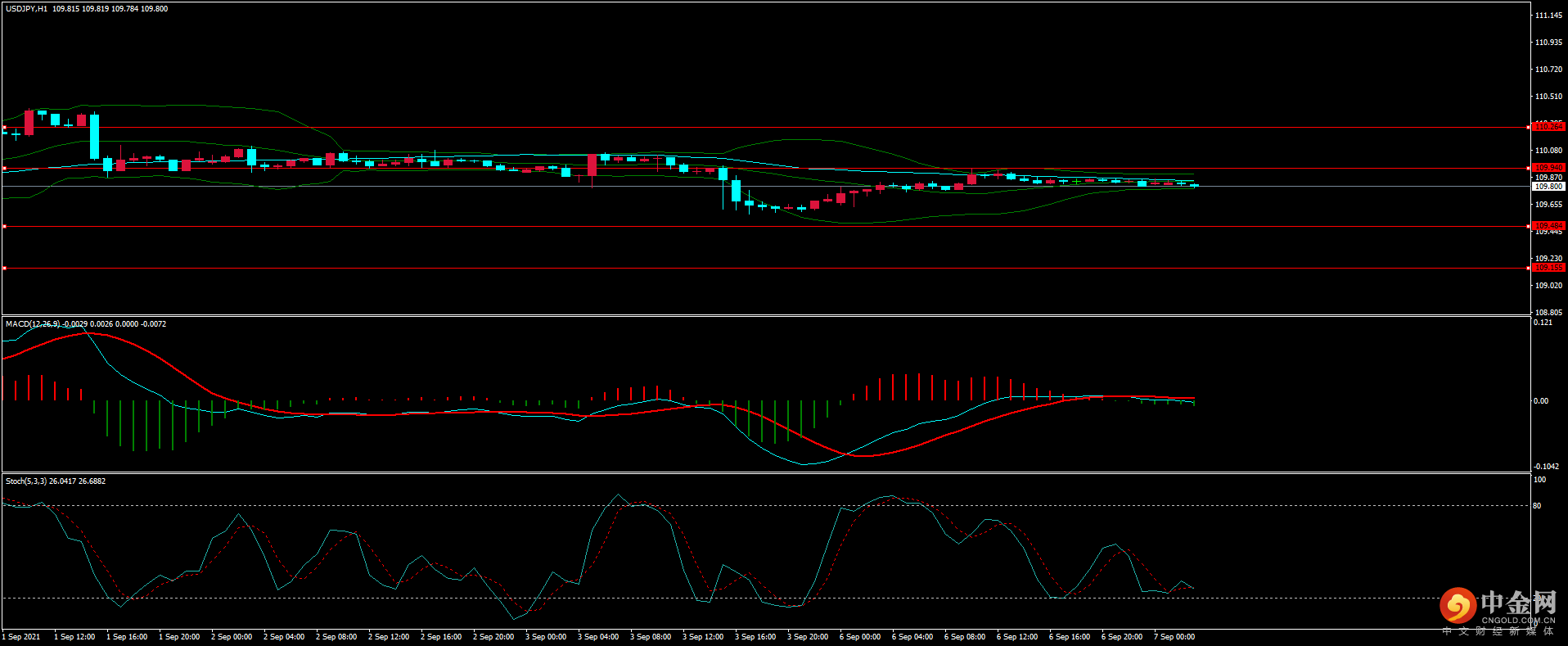Click the white 109.800 current price tag
The height and width of the screenshot is (646, 1568).
click(1548, 187)
